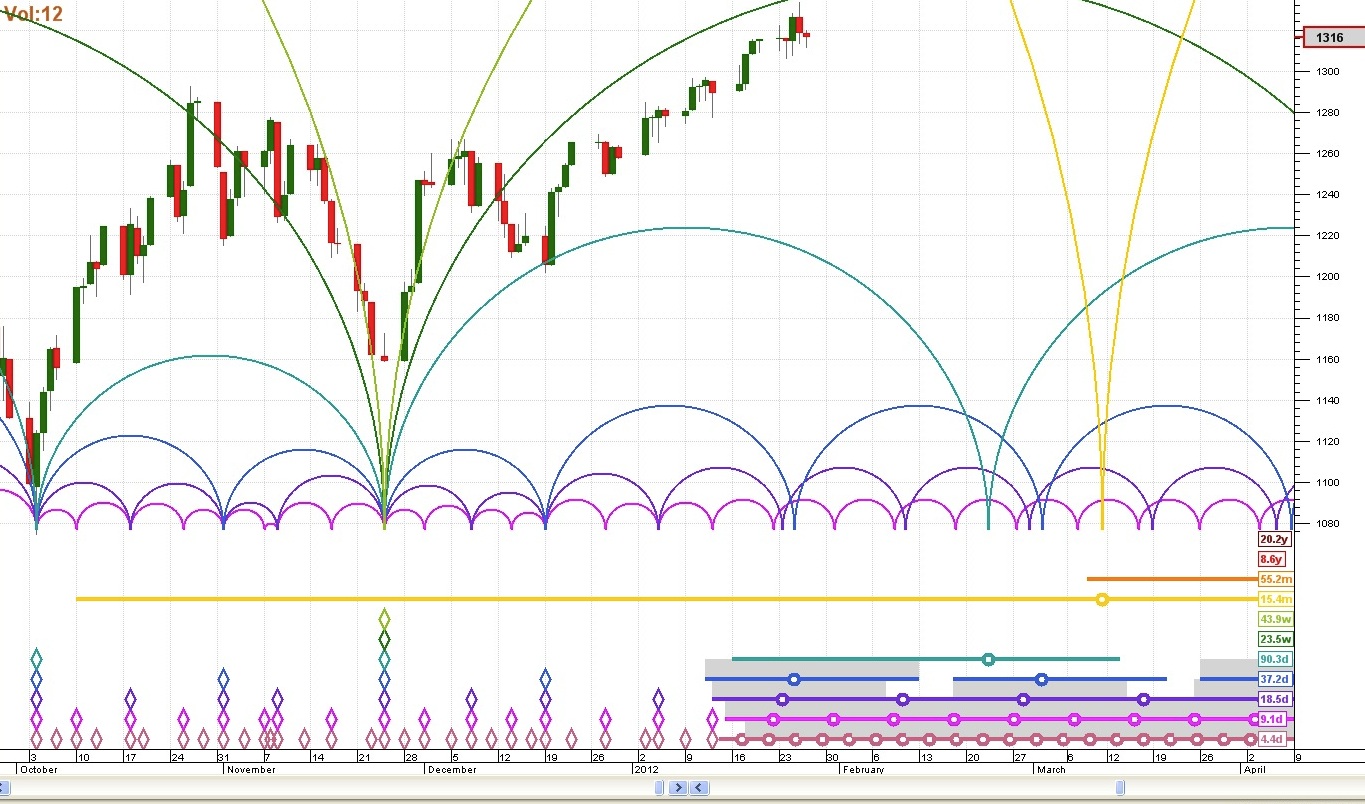Click the 37.2d cycle legend box
This screenshot has height=804, width=1365.
[x=1274, y=679]
